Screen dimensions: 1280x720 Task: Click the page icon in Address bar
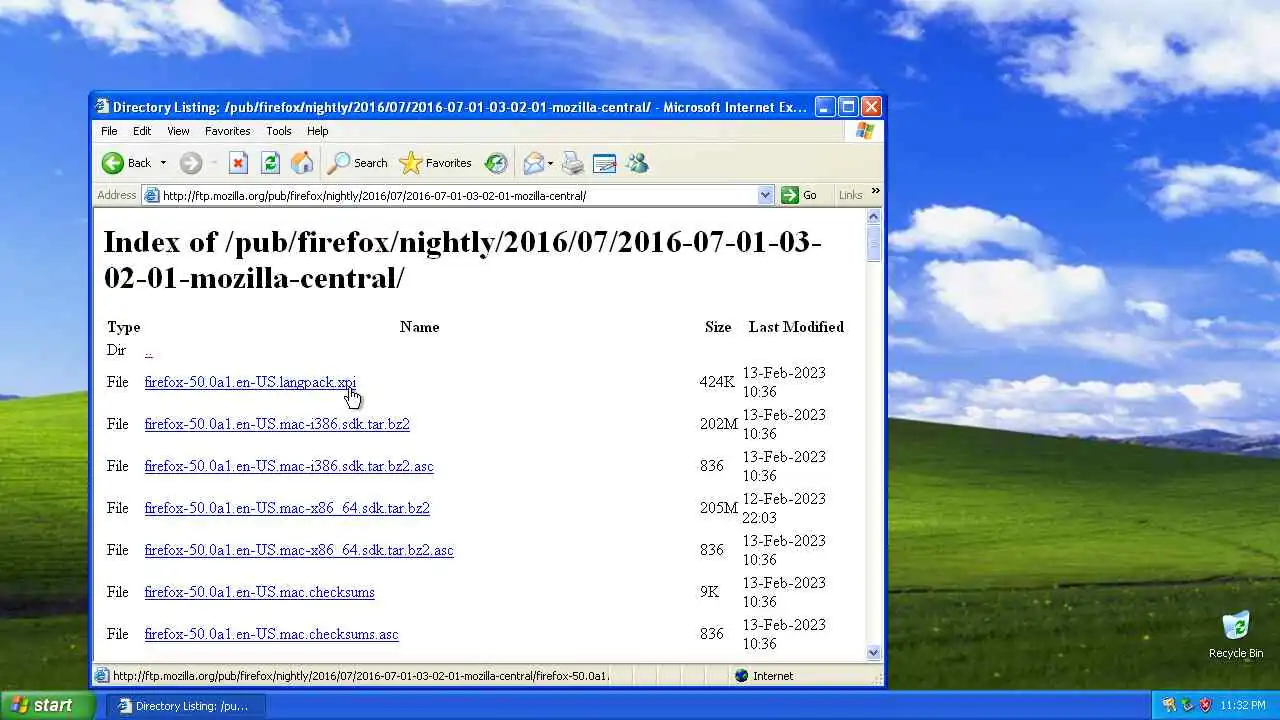click(152, 195)
